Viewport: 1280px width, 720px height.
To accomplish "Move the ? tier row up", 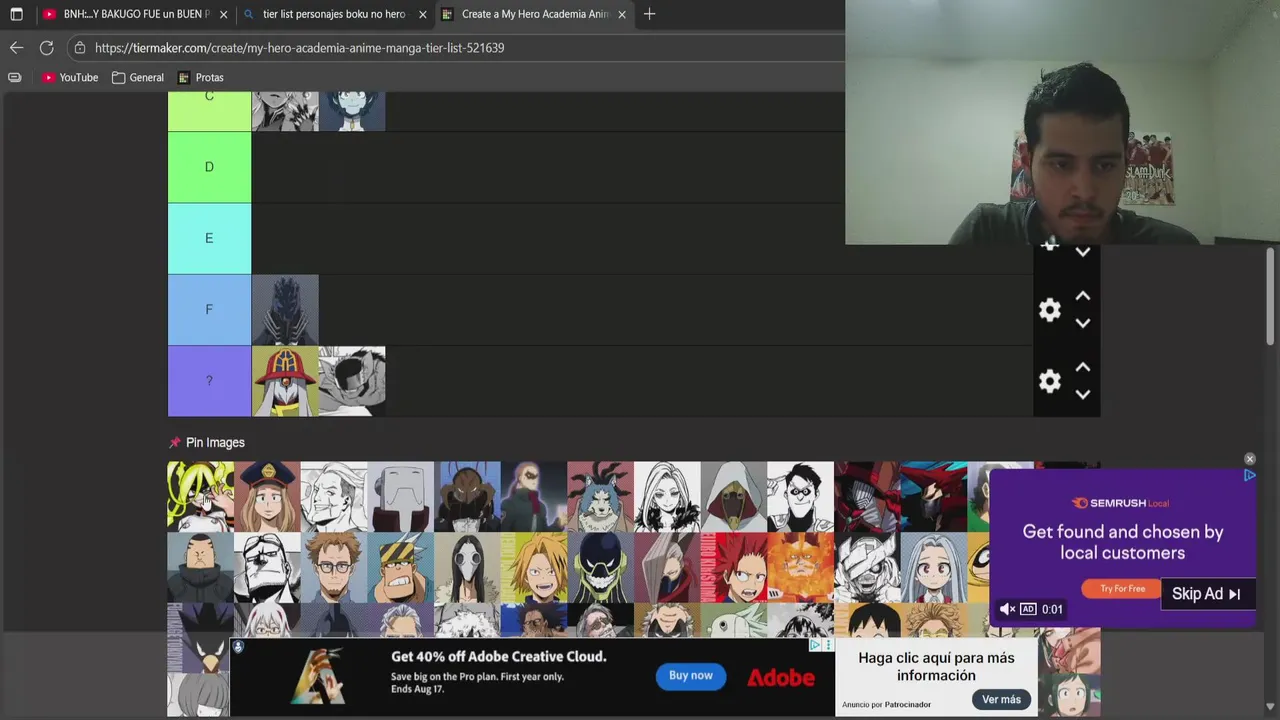I will 1082,368.
